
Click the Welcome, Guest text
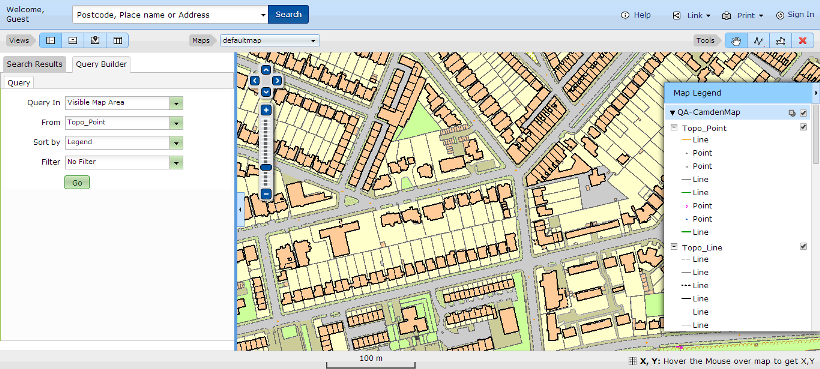click(x=25, y=15)
